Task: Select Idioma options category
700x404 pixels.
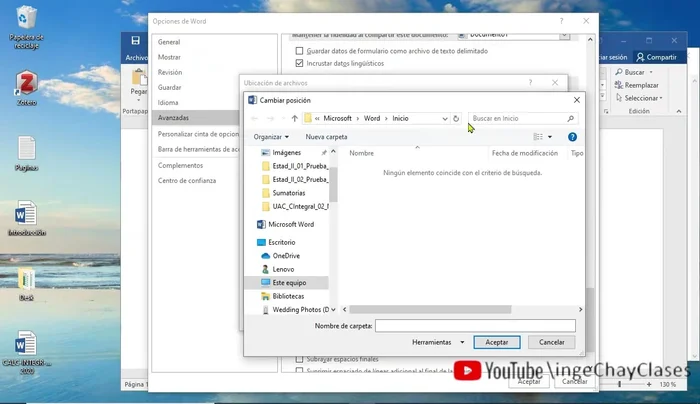Action: pos(168,103)
